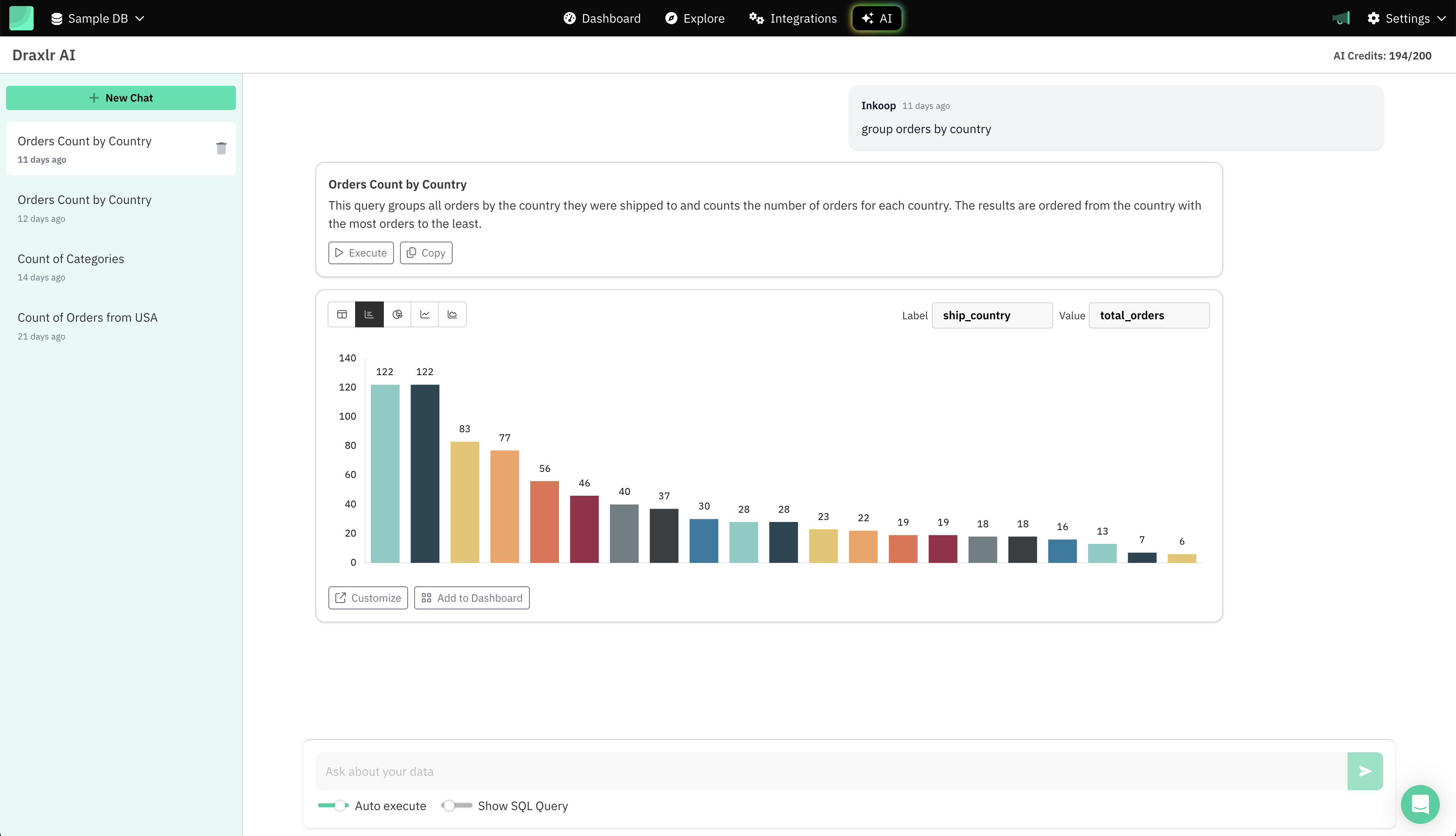Switch to table view icon
Screen dimensions: 1456x836
point(342,314)
